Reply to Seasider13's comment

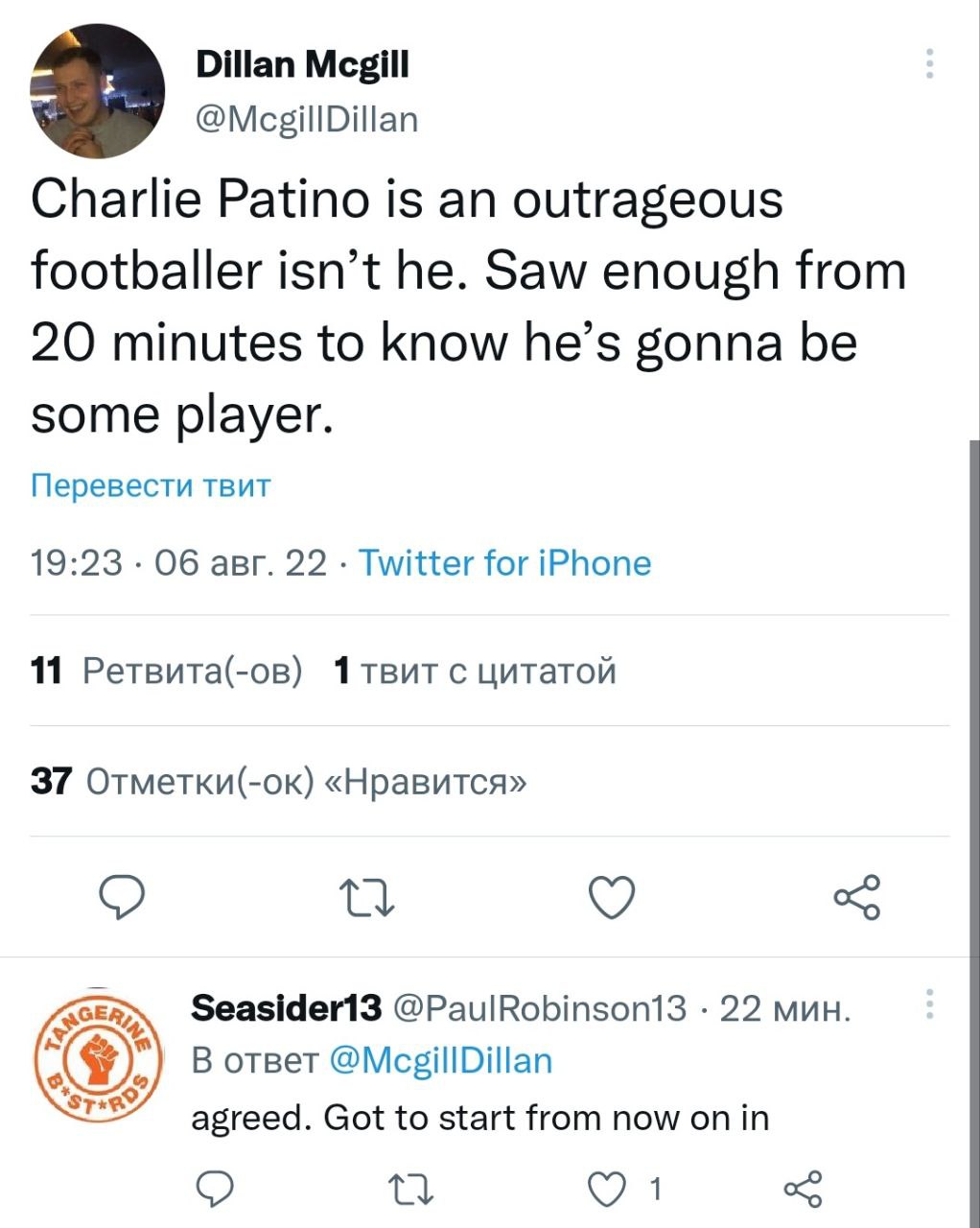click(x=218, y=1189)
